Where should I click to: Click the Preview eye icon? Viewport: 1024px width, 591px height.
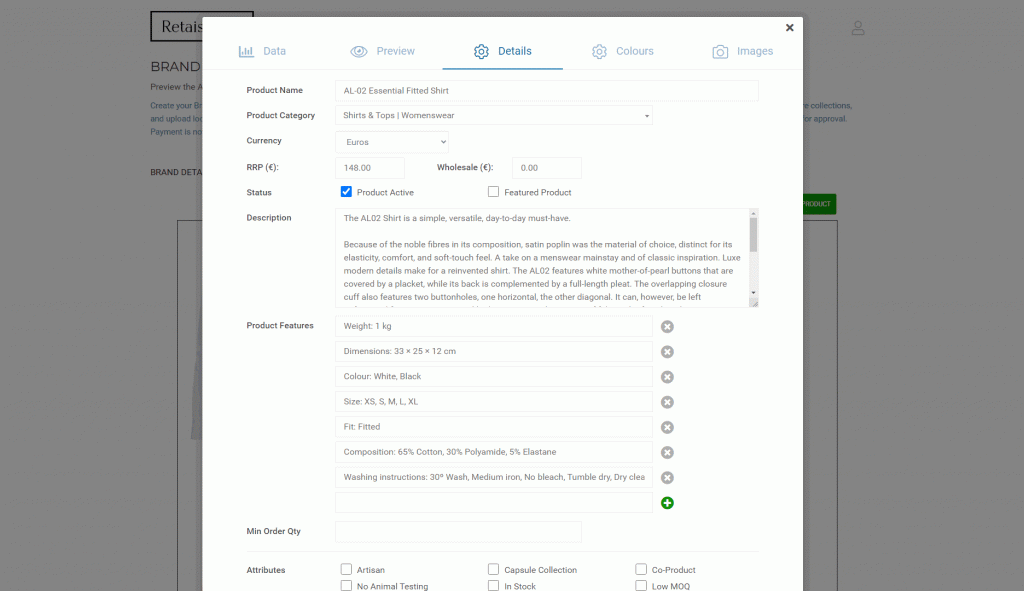tap(359, 52)
